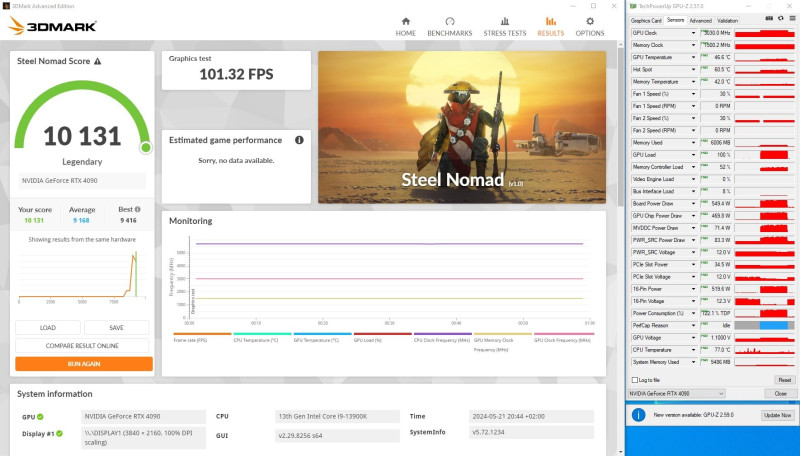Image resolution: width=800 pixels, height=456 pixels.
Task: Open OPTIONS gear icon
Action: point(590,21)
